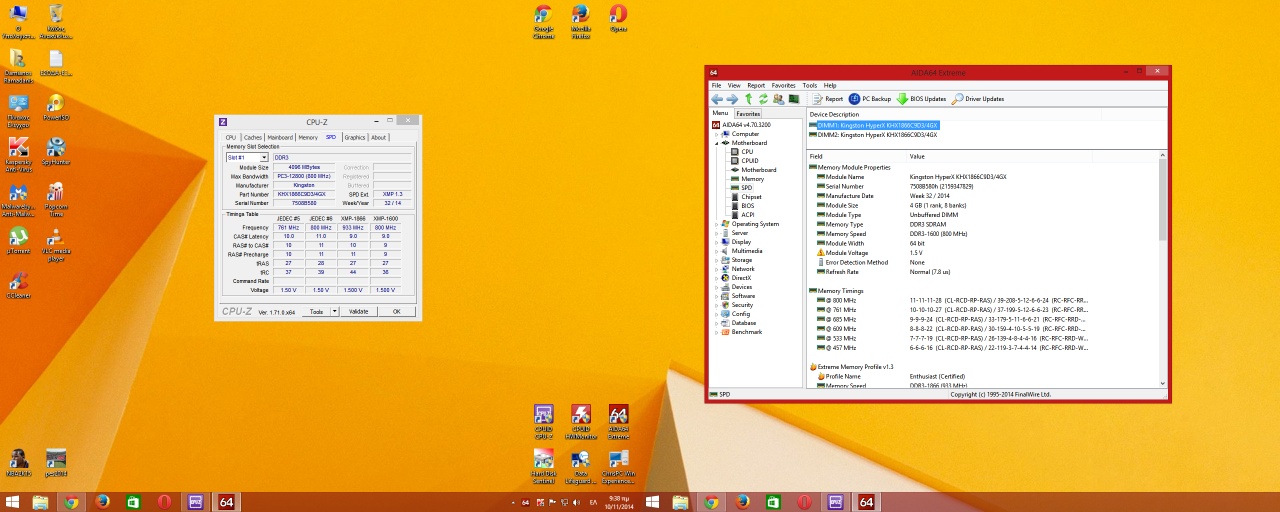Click the Windows Start button on the left taskbar

12,502
